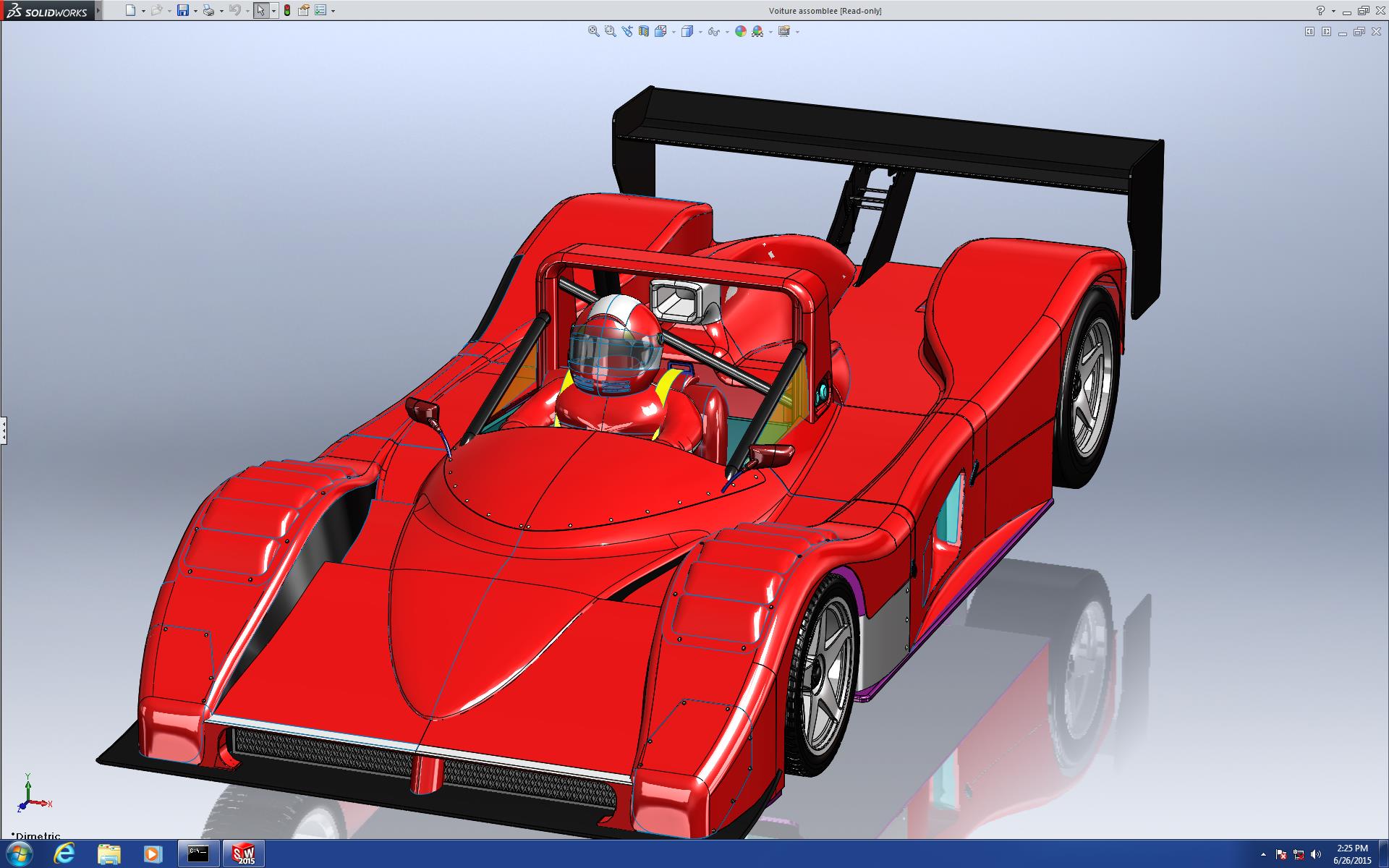Image resolution: width=1389 pixels, height=868 pixels.
Task: Open the Display Style dropdown arrow
Action: point(700,32)
